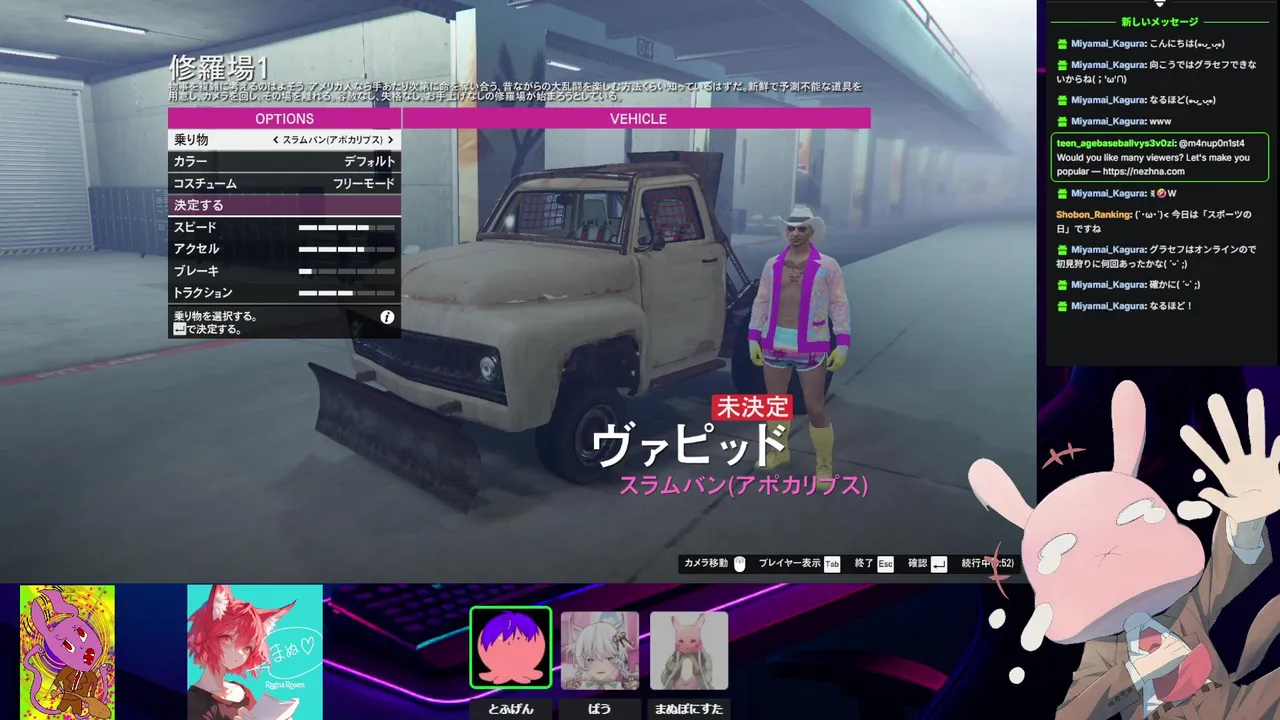The width and height of the screenshot is (1280, 720).
Task: Click the left arrow beside スラムバン(アポカリプス)
Action: 275,140
